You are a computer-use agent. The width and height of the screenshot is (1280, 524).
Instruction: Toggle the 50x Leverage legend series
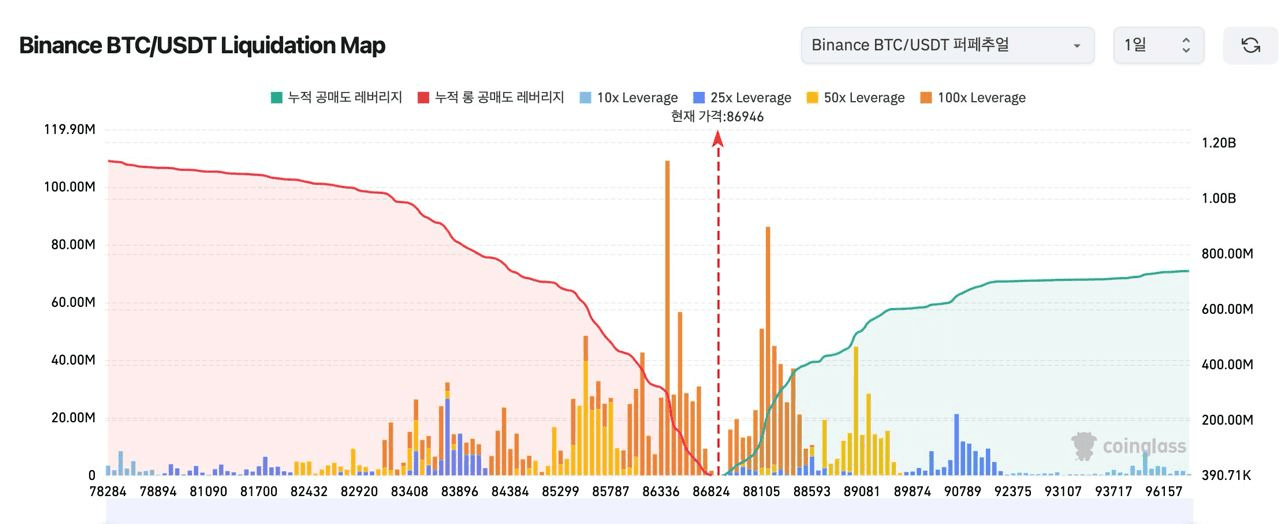(x=855, y=97)
